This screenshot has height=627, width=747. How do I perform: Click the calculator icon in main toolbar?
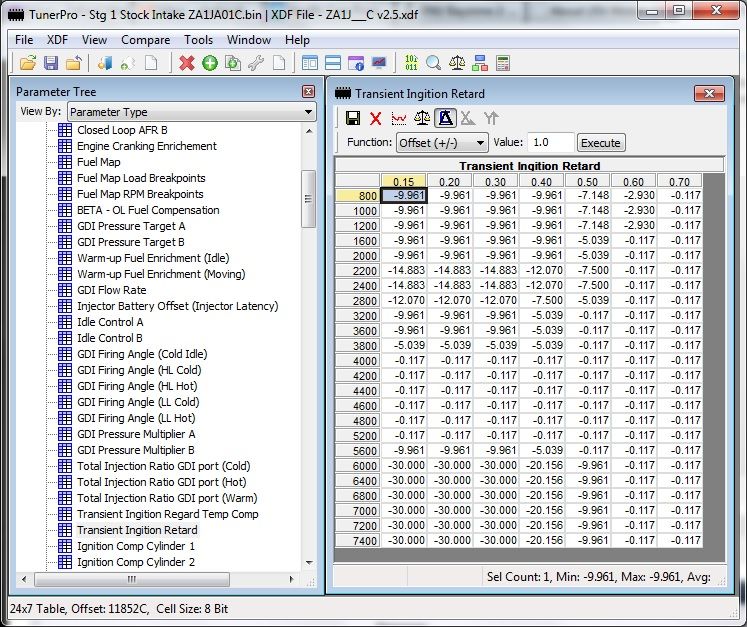click(x=502, y=63)
